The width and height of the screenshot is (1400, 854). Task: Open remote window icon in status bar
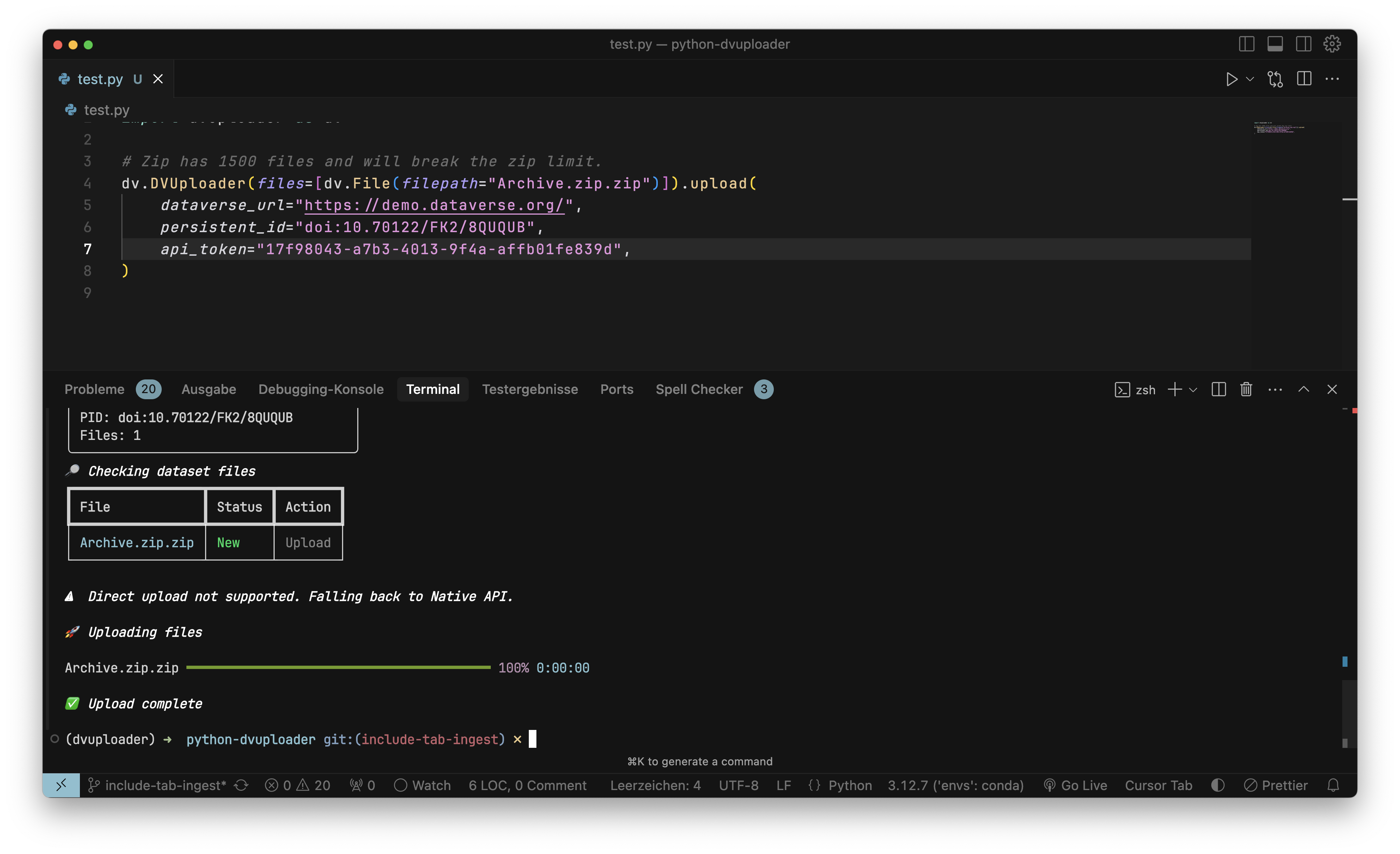click(x=61, y=785)
